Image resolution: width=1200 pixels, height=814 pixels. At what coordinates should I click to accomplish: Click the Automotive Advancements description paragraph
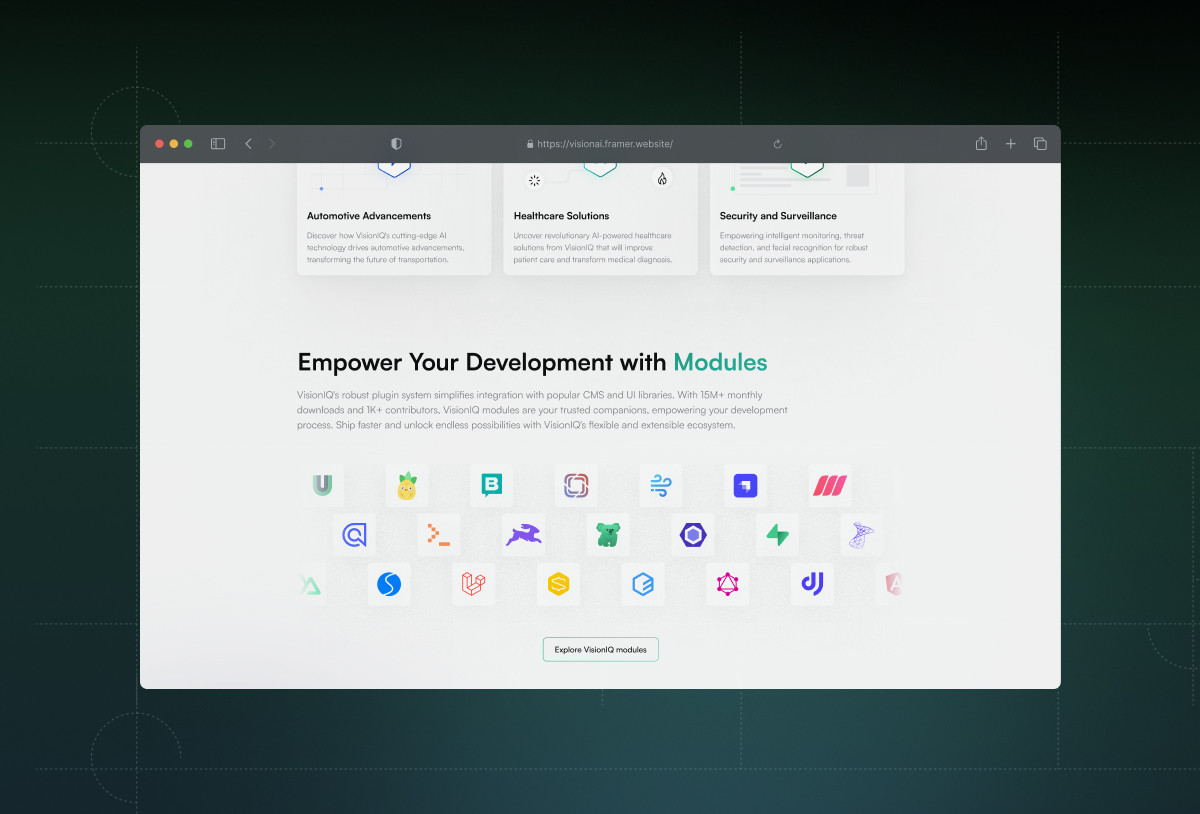(x=386, y=248)
